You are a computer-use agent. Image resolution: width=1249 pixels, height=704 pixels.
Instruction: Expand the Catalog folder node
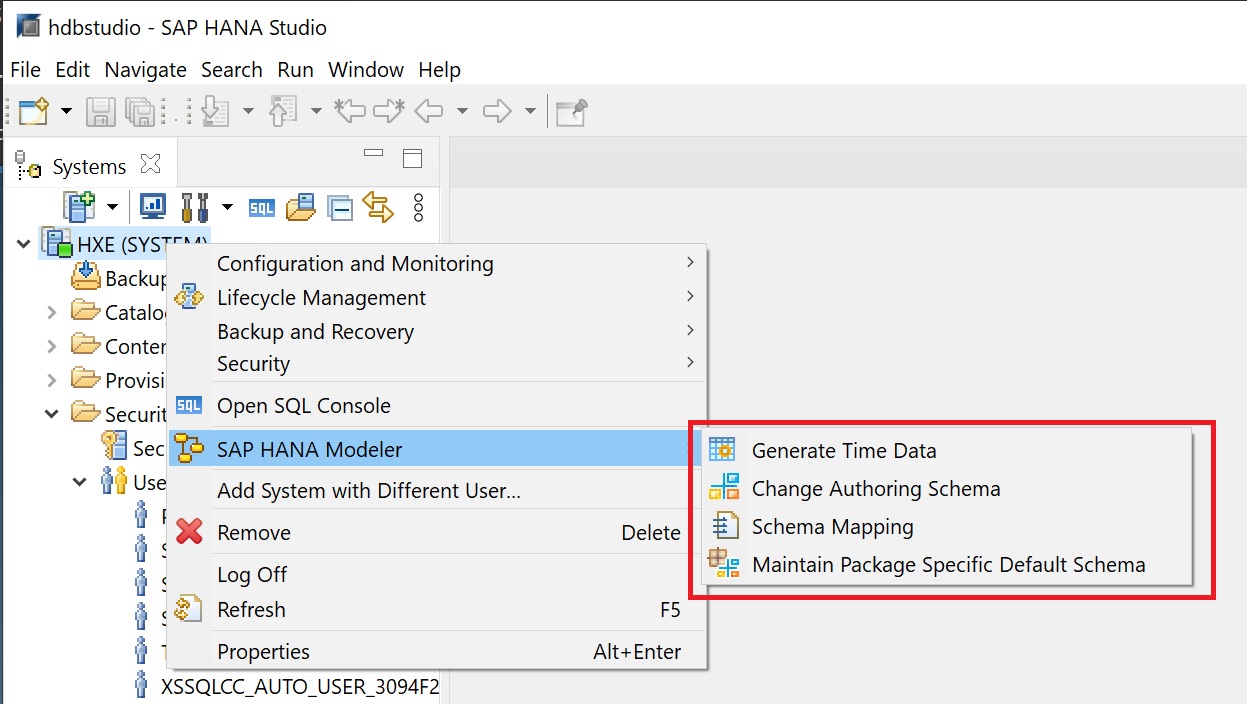tap(52, 313)
